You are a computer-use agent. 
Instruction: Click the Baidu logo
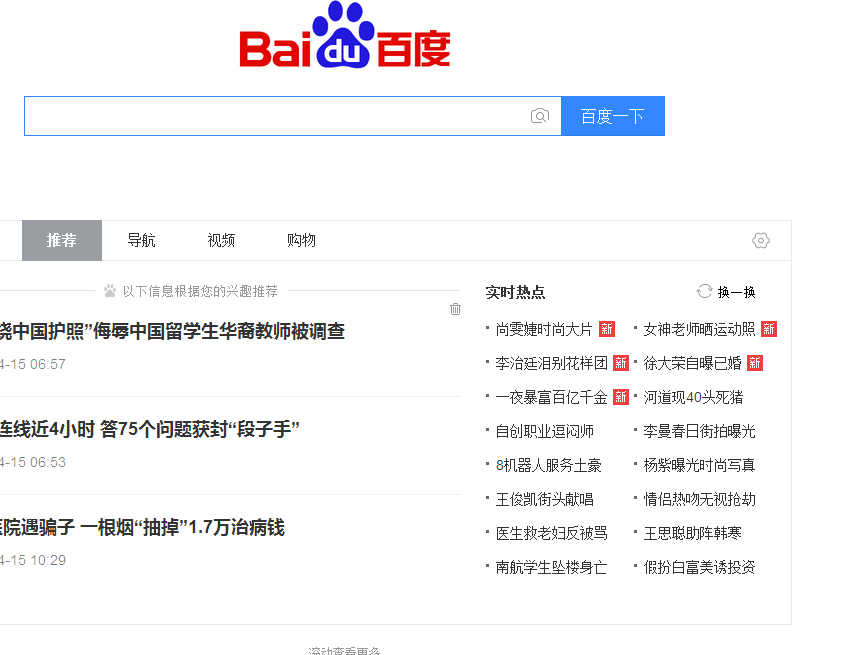pyautogui.click(x=345, y=34)
